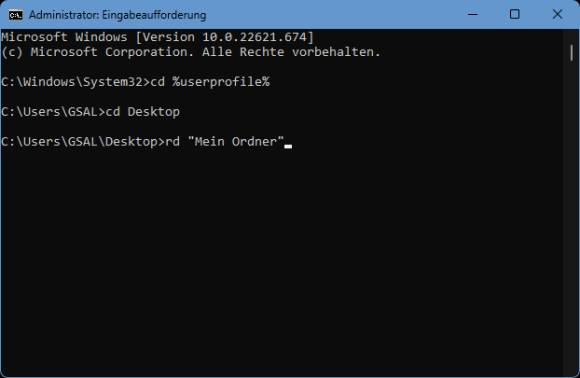Click the 'rd' command on the last line

(172, 142)
